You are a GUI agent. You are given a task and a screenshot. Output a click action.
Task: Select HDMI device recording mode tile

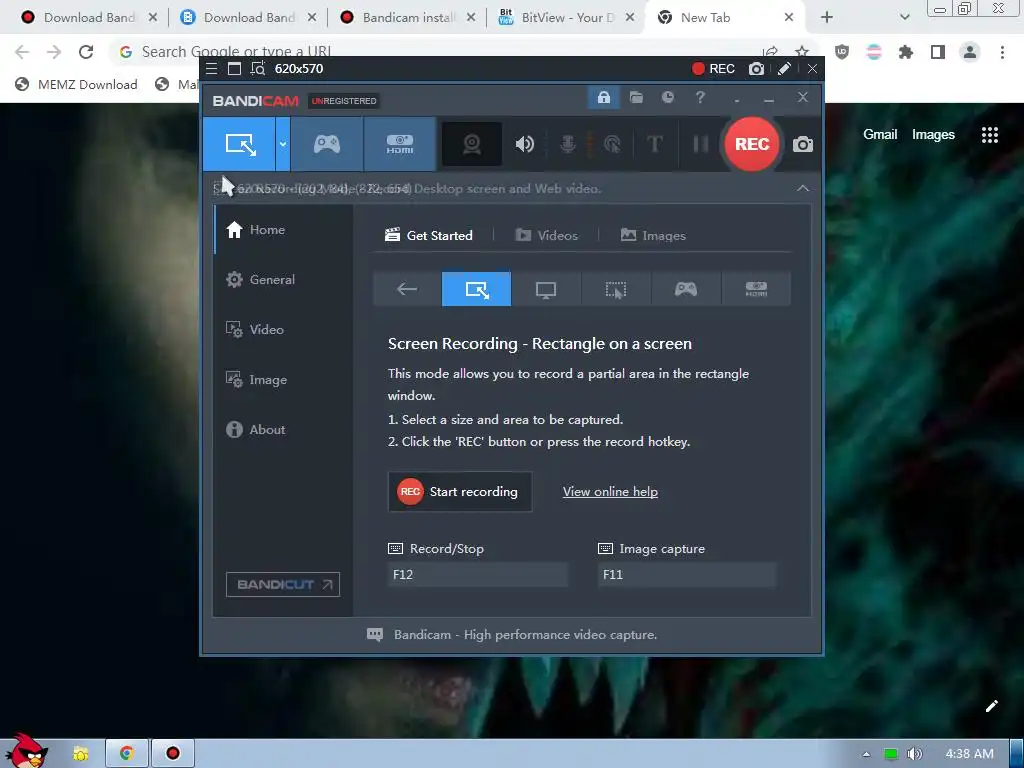coord(756,289)
